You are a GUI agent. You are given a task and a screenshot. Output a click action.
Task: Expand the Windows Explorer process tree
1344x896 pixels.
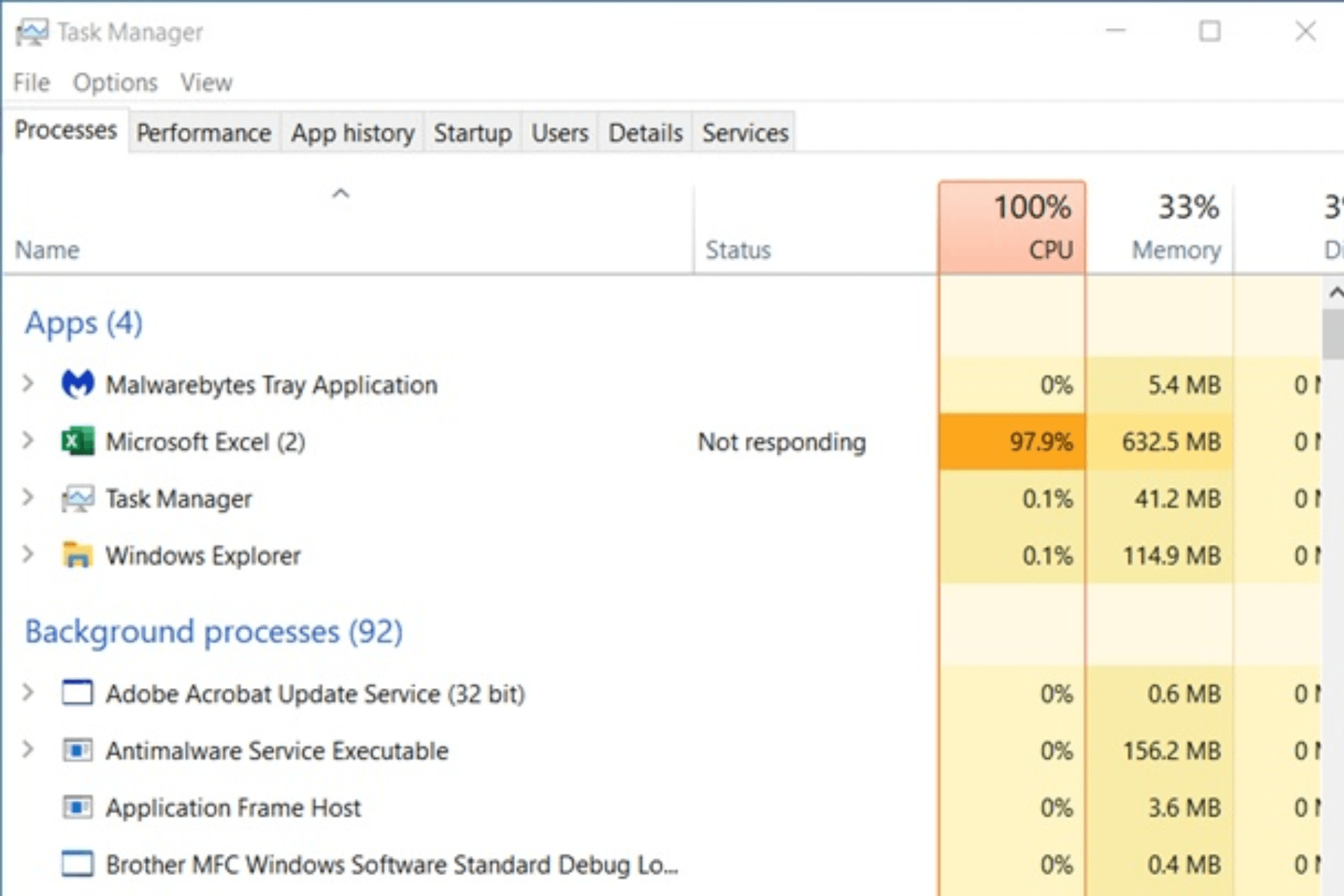coord(29,555)
